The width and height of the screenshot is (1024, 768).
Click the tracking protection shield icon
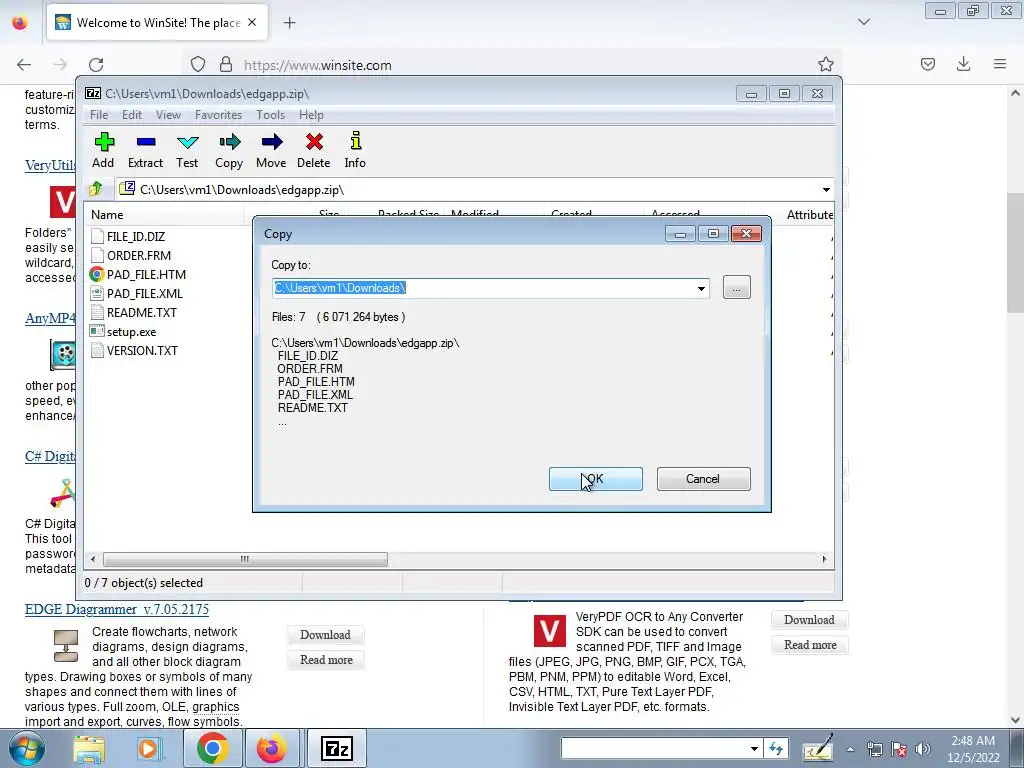198,65
